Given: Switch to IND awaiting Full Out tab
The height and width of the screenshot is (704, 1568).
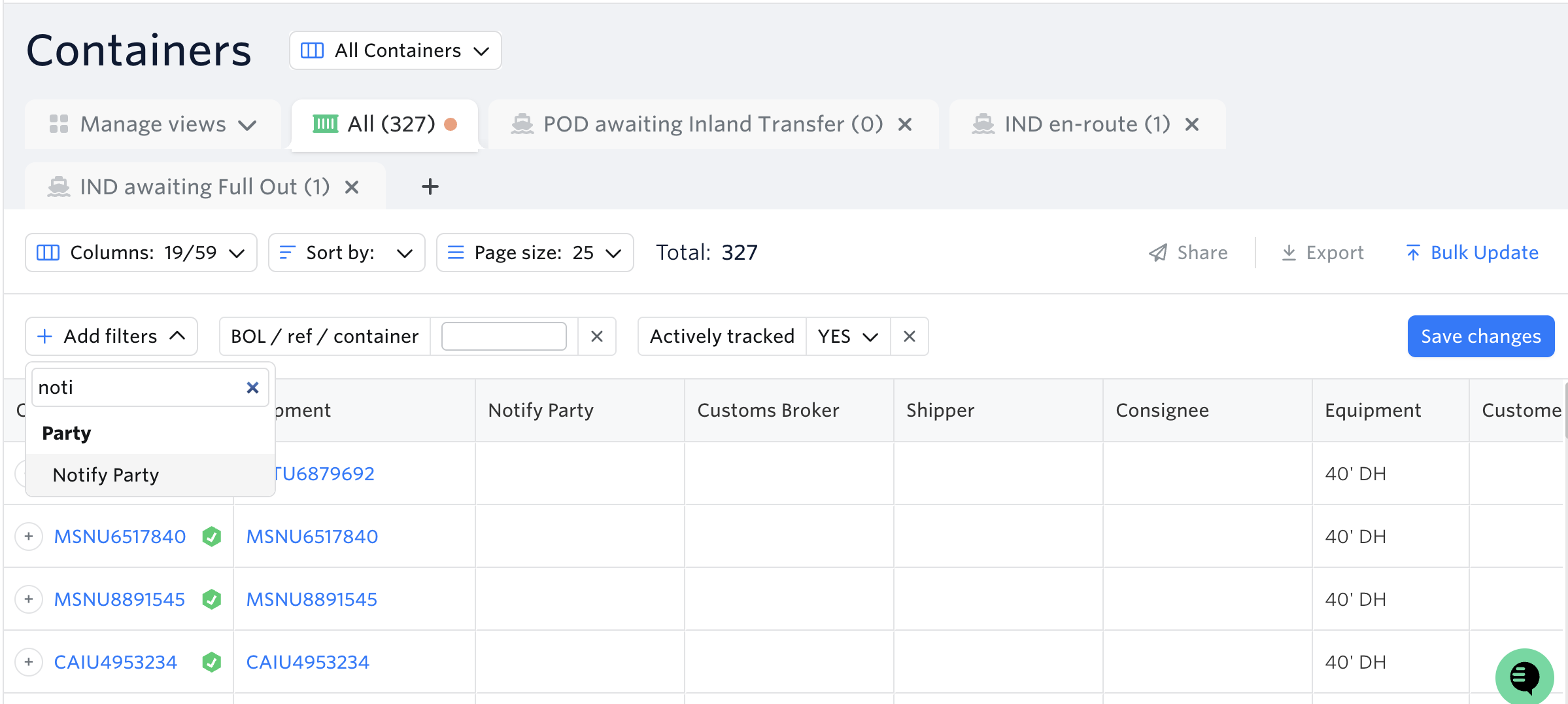Looking at the screenshot, I should pos(205,187).
